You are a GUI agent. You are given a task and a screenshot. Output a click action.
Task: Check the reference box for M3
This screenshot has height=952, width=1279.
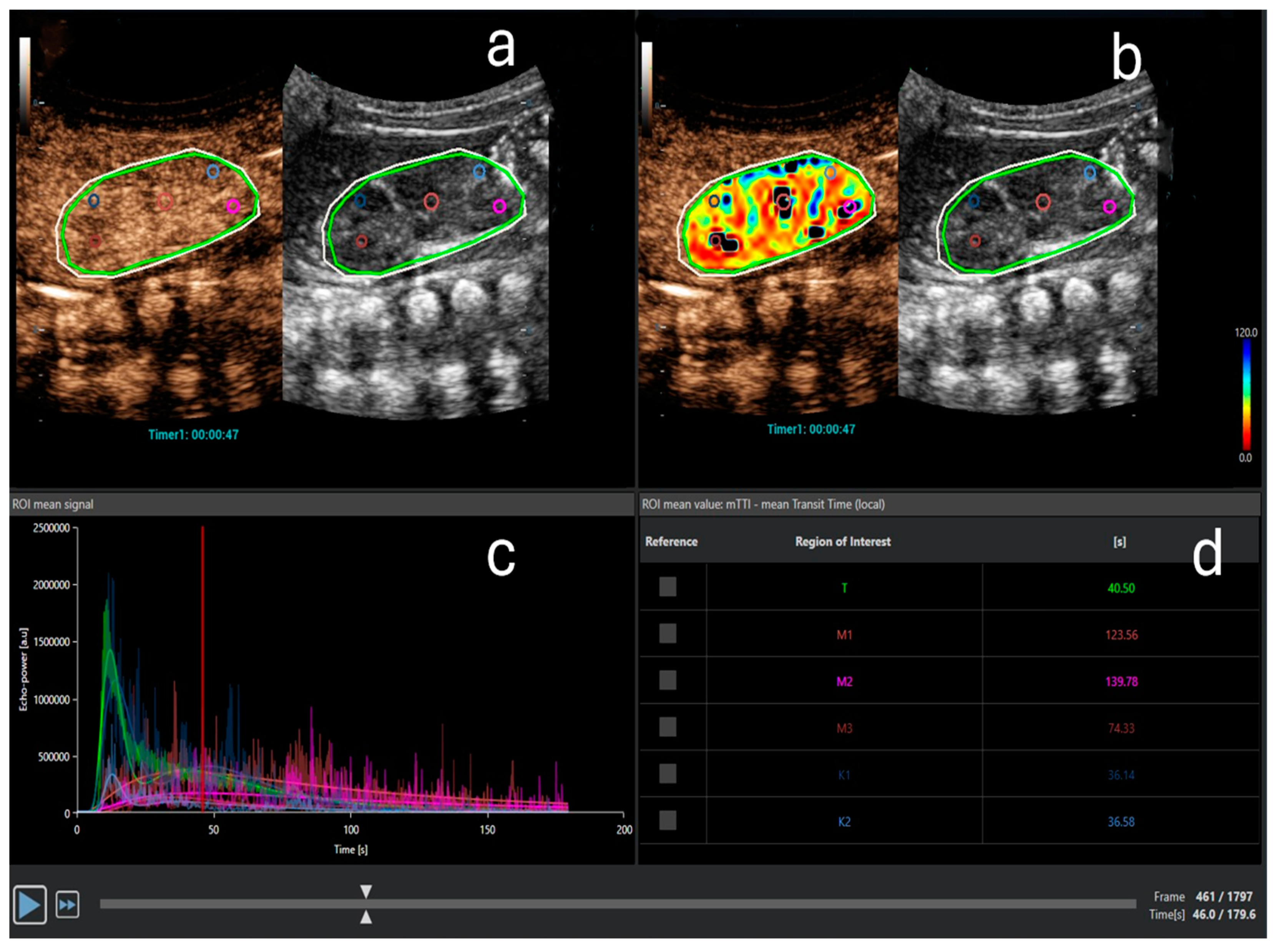(x=668, y=727)
